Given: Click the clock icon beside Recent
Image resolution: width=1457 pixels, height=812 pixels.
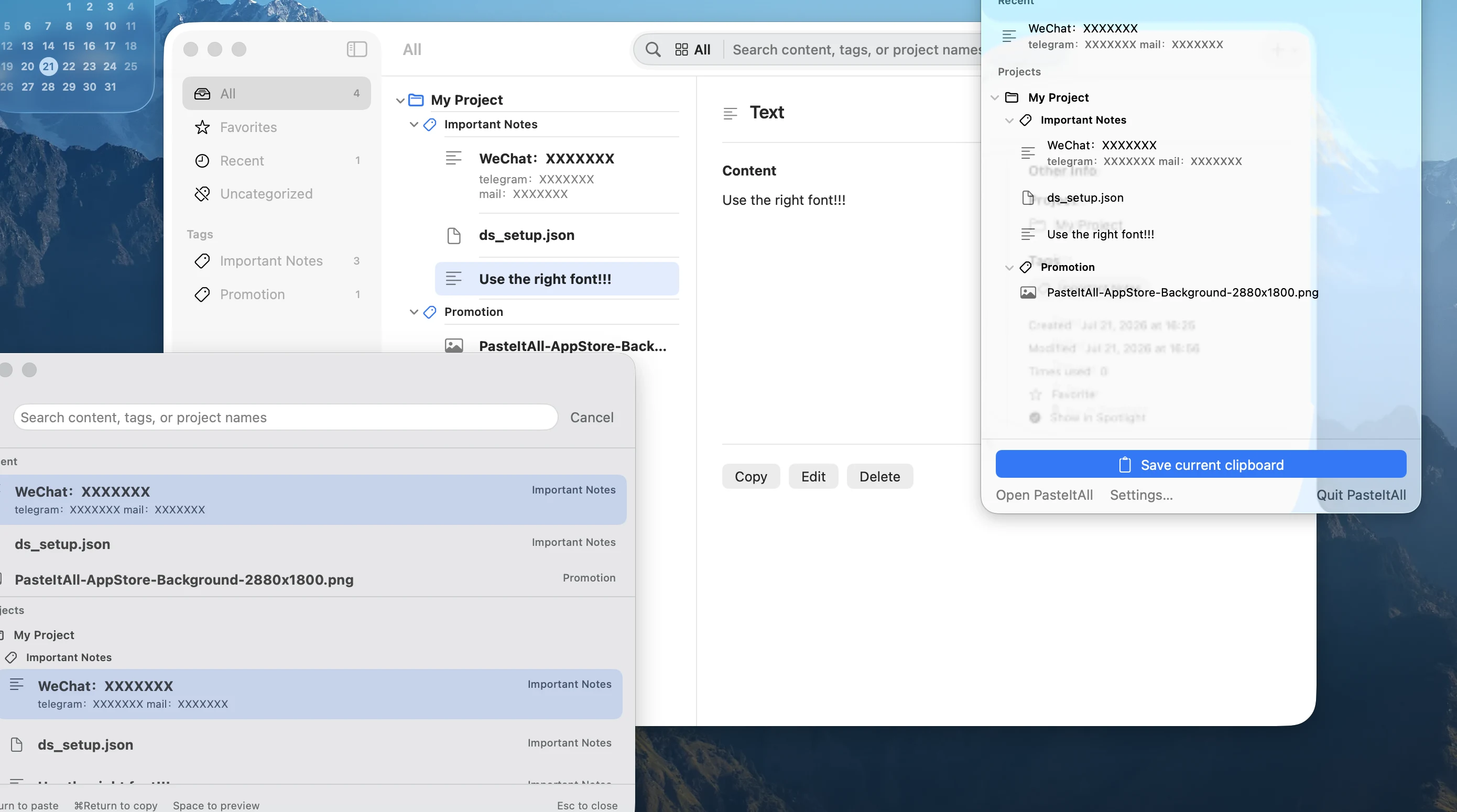Looking at the screenshot, I should [x=202, y=161].
